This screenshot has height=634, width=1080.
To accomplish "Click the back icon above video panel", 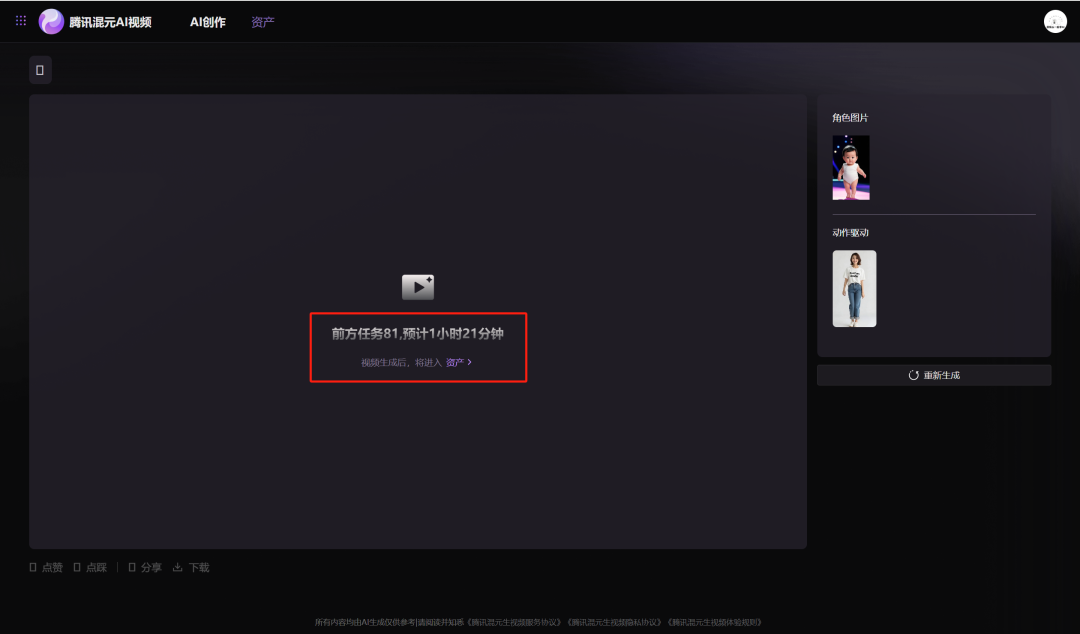I will click(40, 70).
